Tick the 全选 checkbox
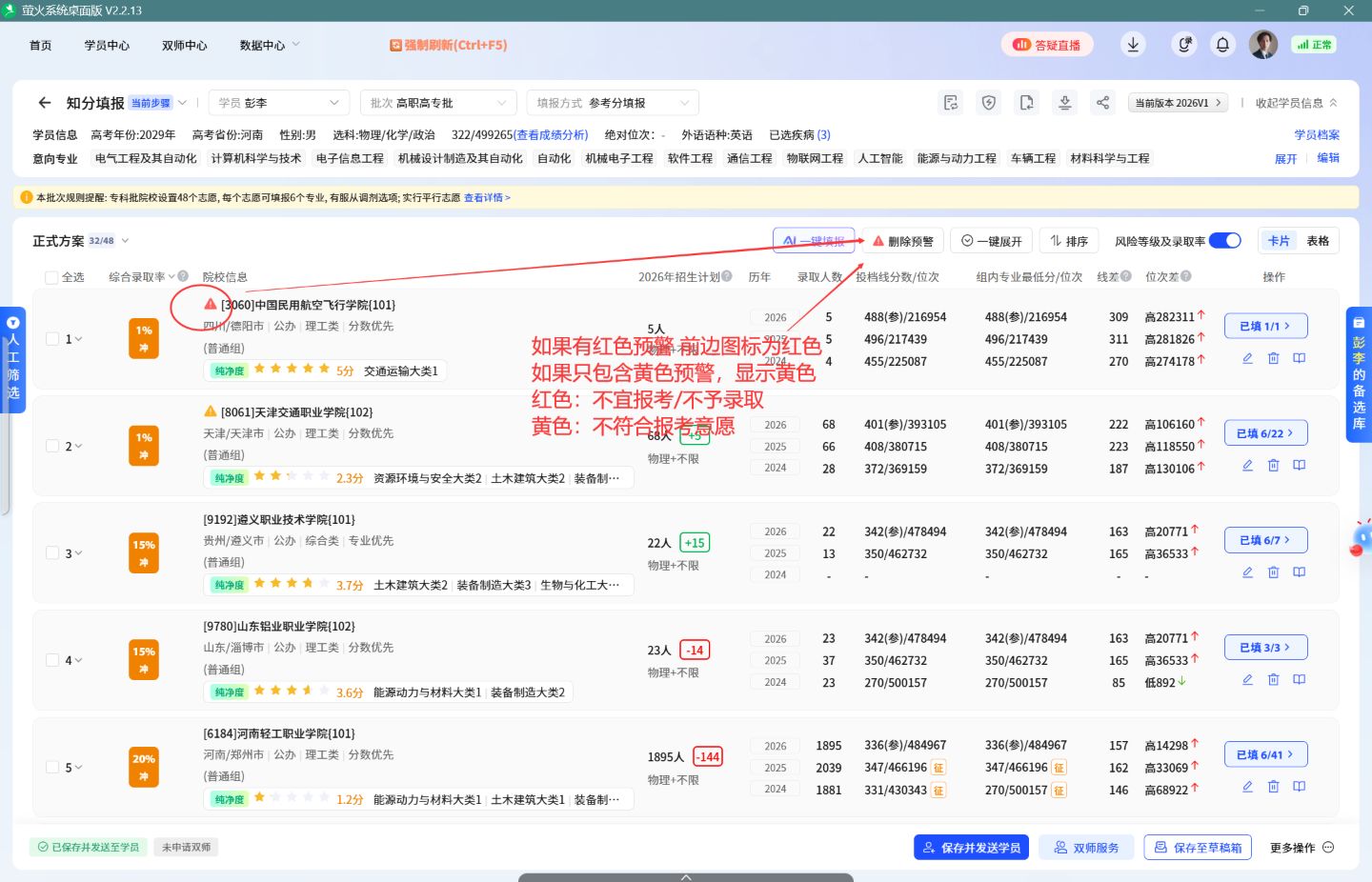Screen dimensions: 1372x882 [51, 277]
